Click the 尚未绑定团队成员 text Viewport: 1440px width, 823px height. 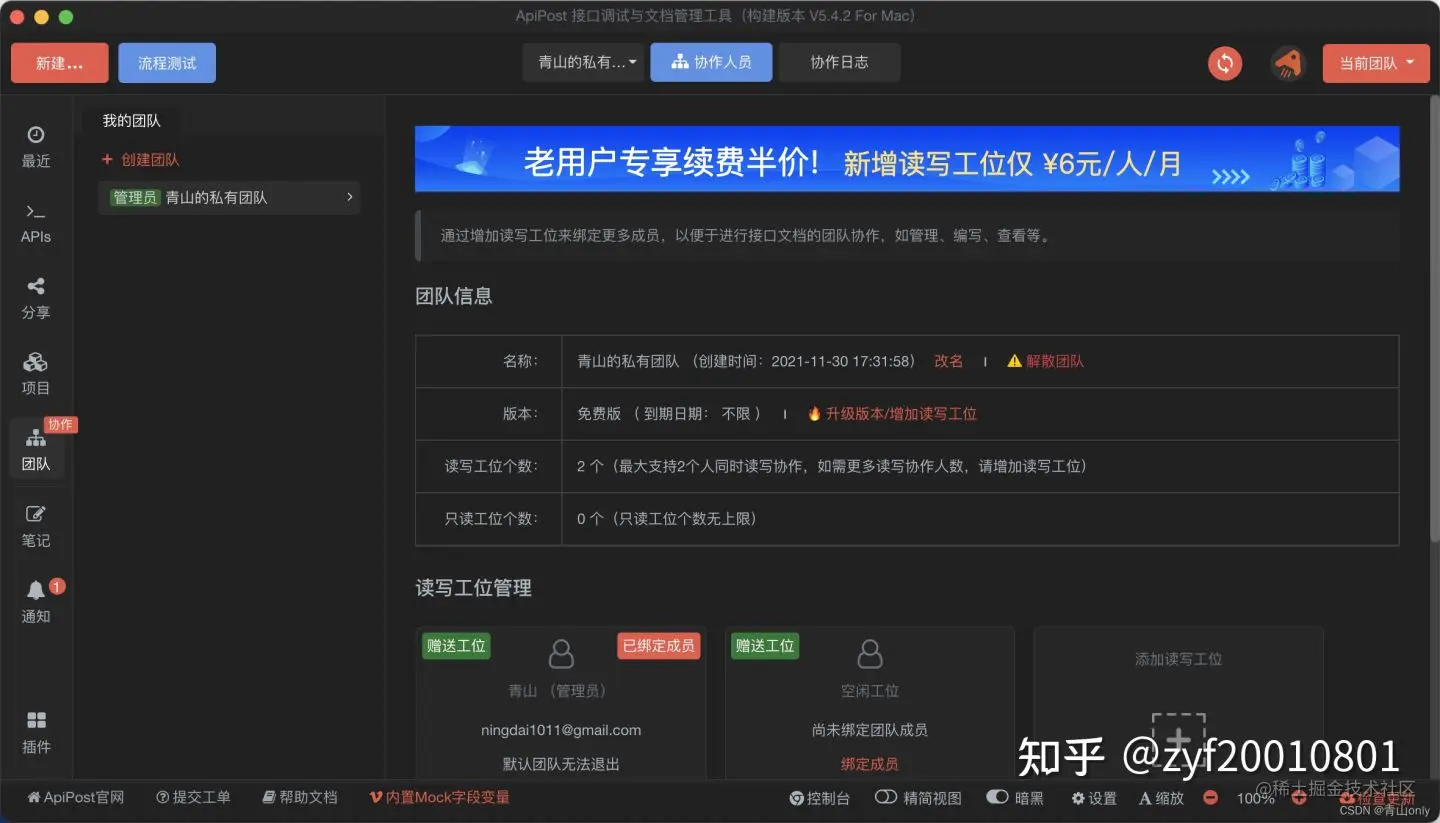[x=869, y=730]
